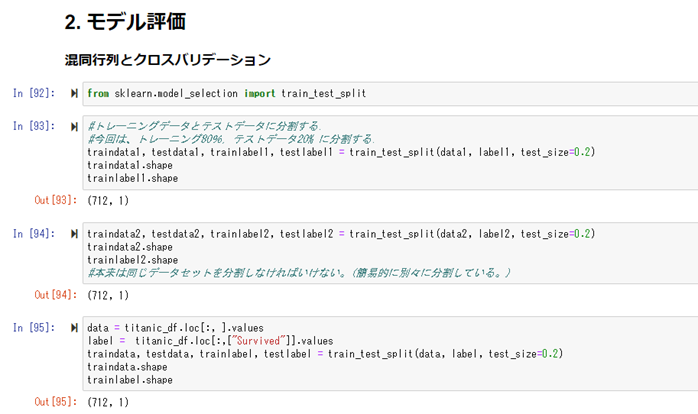This screenshot has height=414, width=698.
Task: Click the traindata.shape line in cell 95
Action: click(x=127, y=367)
